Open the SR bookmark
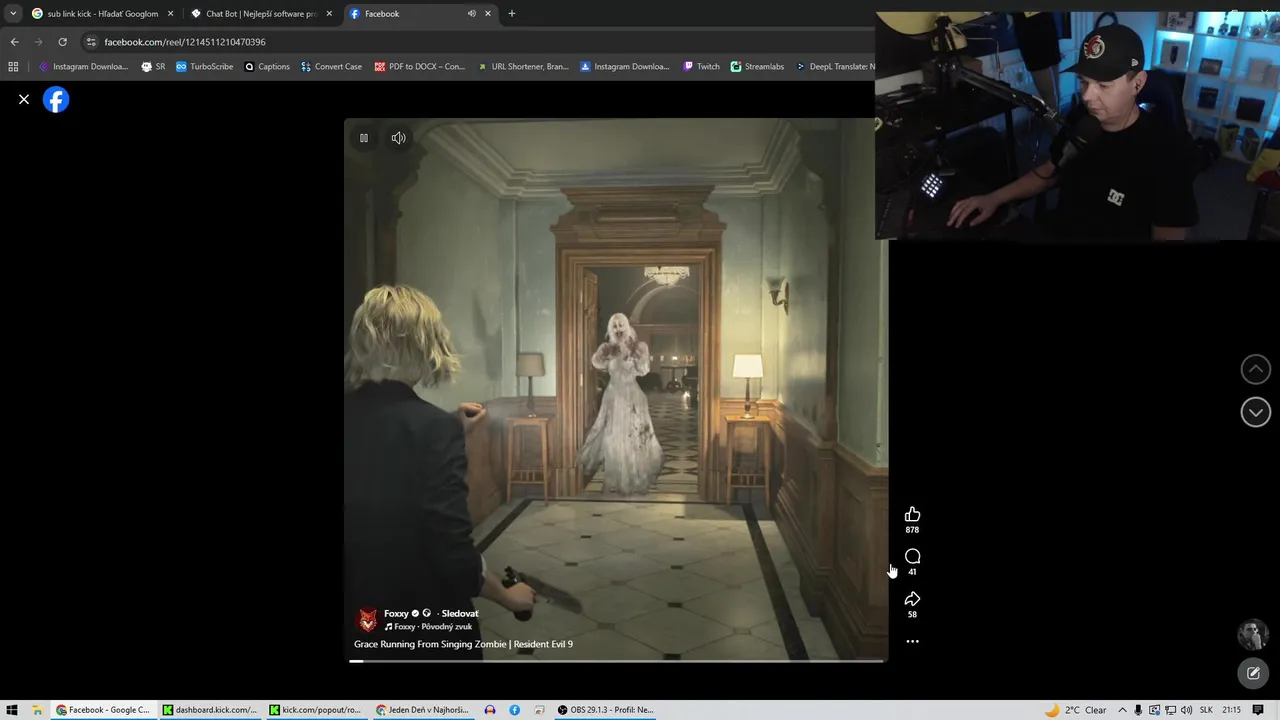This screenshot has height=720, width=1280. [153, 67]
